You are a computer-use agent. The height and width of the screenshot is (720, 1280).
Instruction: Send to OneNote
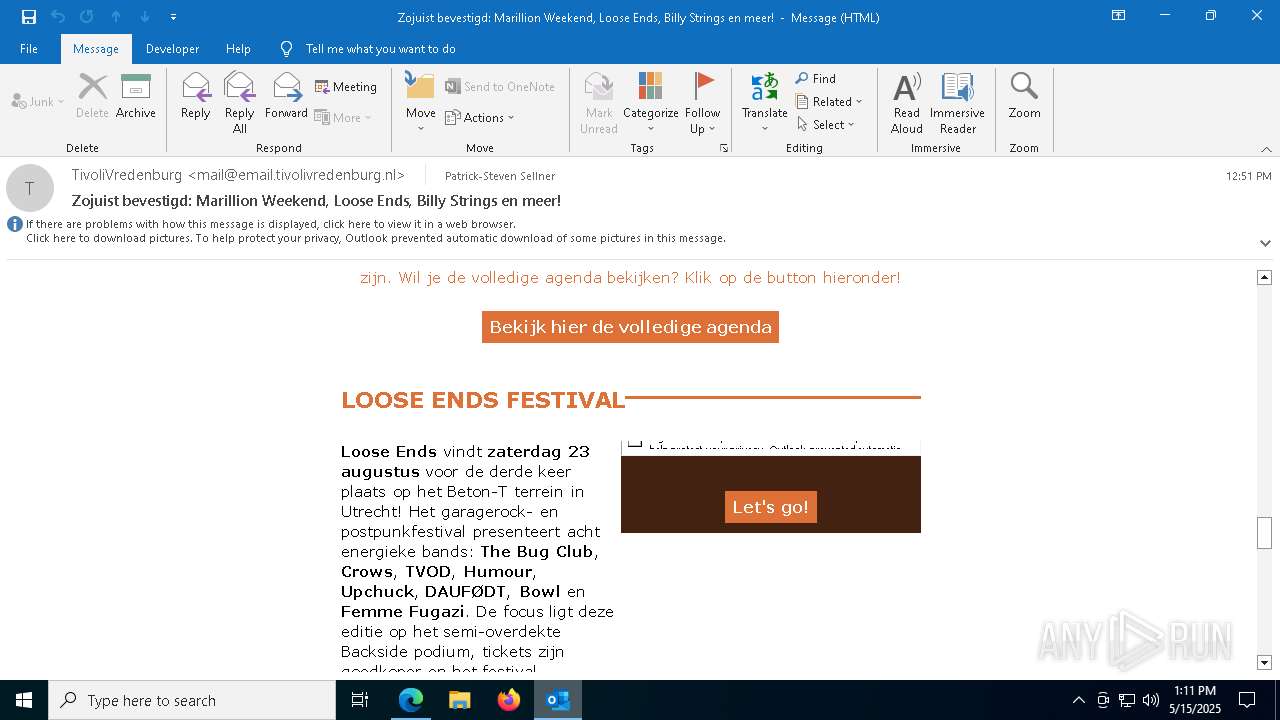click(500, 87)
